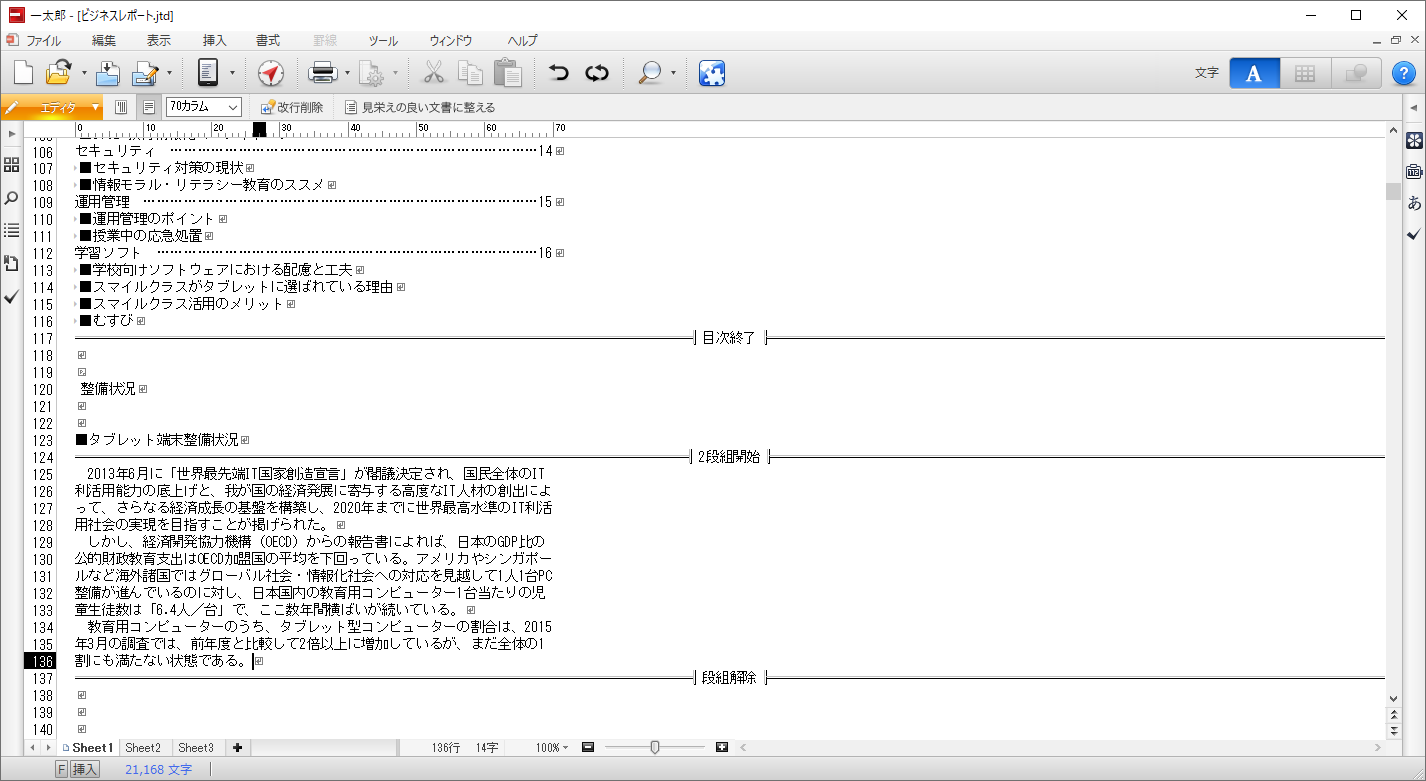Click the vertical writing layout icon
The height and width of the screenshot is (781, 1426).
click(x=121, y=107)
